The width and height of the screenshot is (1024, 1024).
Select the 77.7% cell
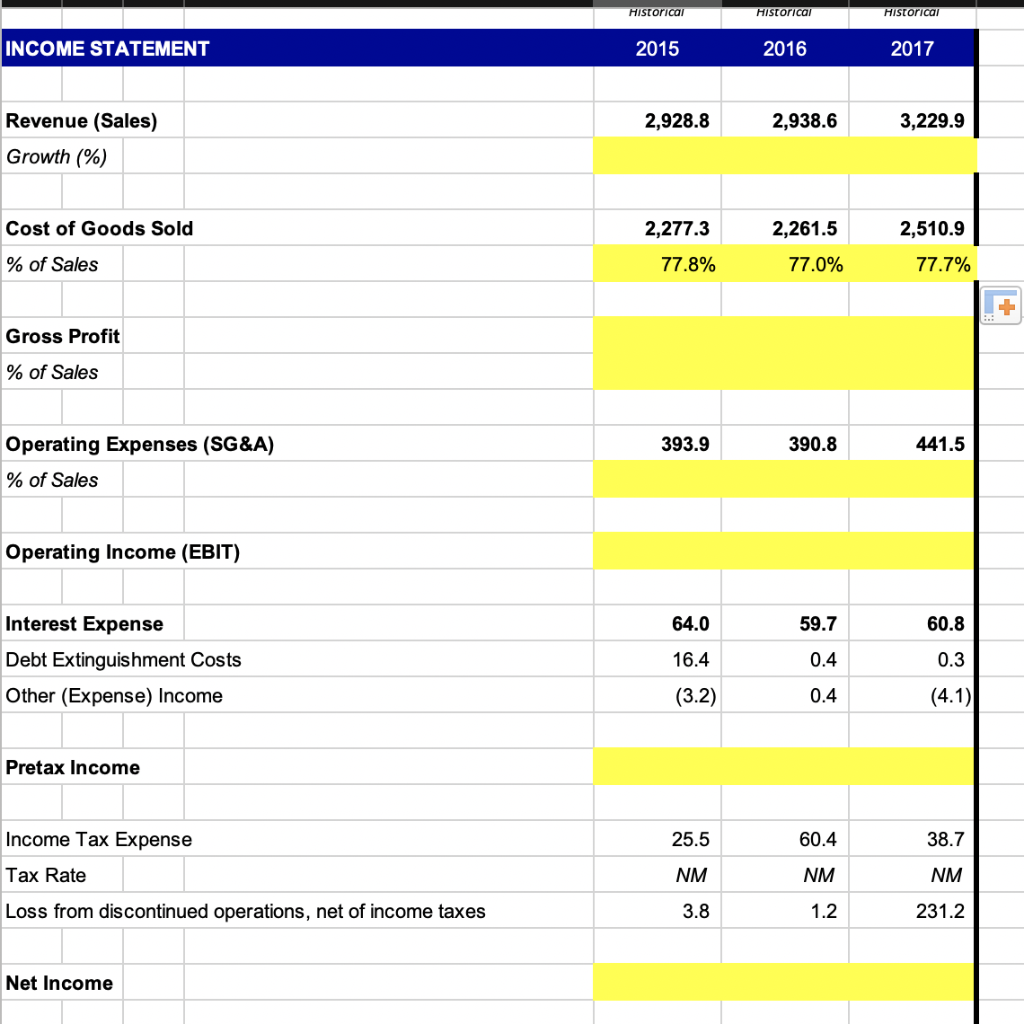[912, 264]
